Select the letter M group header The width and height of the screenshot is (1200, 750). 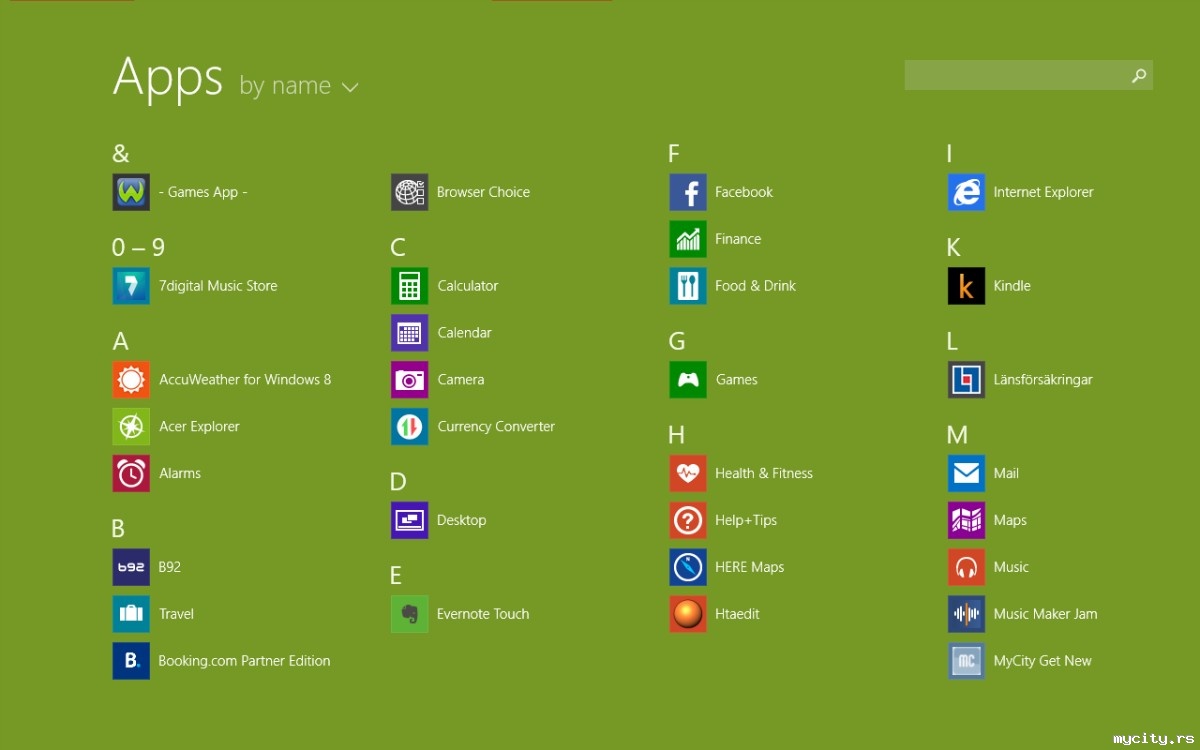[957, 435]
